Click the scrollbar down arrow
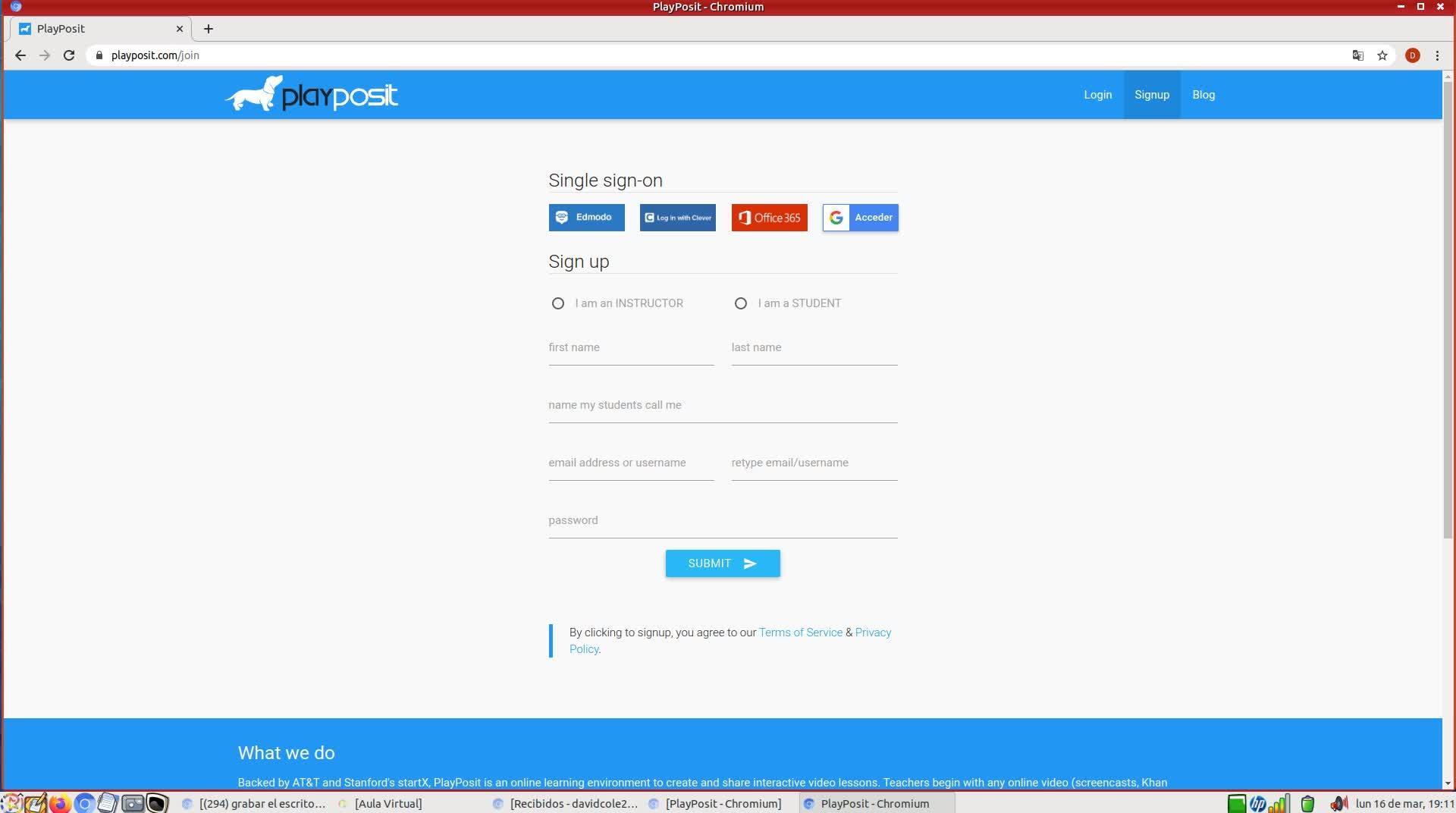1456x813 pixels. point(1448,783)
